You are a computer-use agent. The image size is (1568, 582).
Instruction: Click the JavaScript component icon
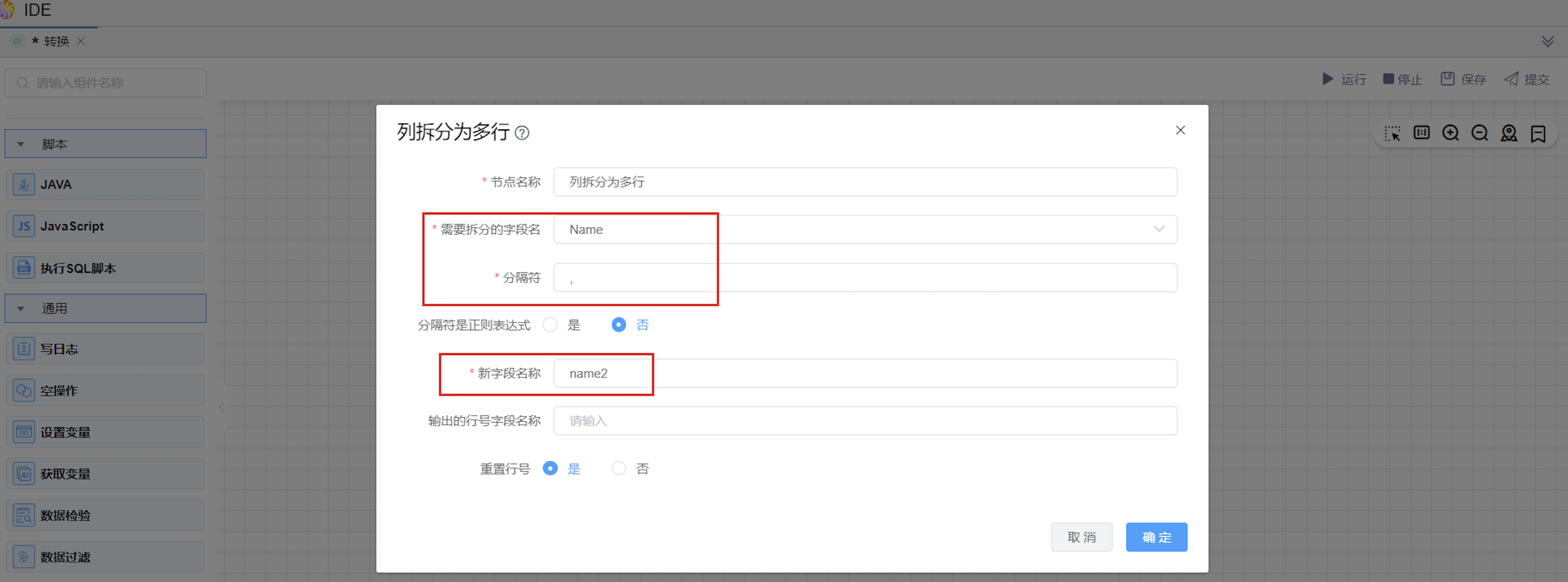pyautogui.click(x=24, y=226)
